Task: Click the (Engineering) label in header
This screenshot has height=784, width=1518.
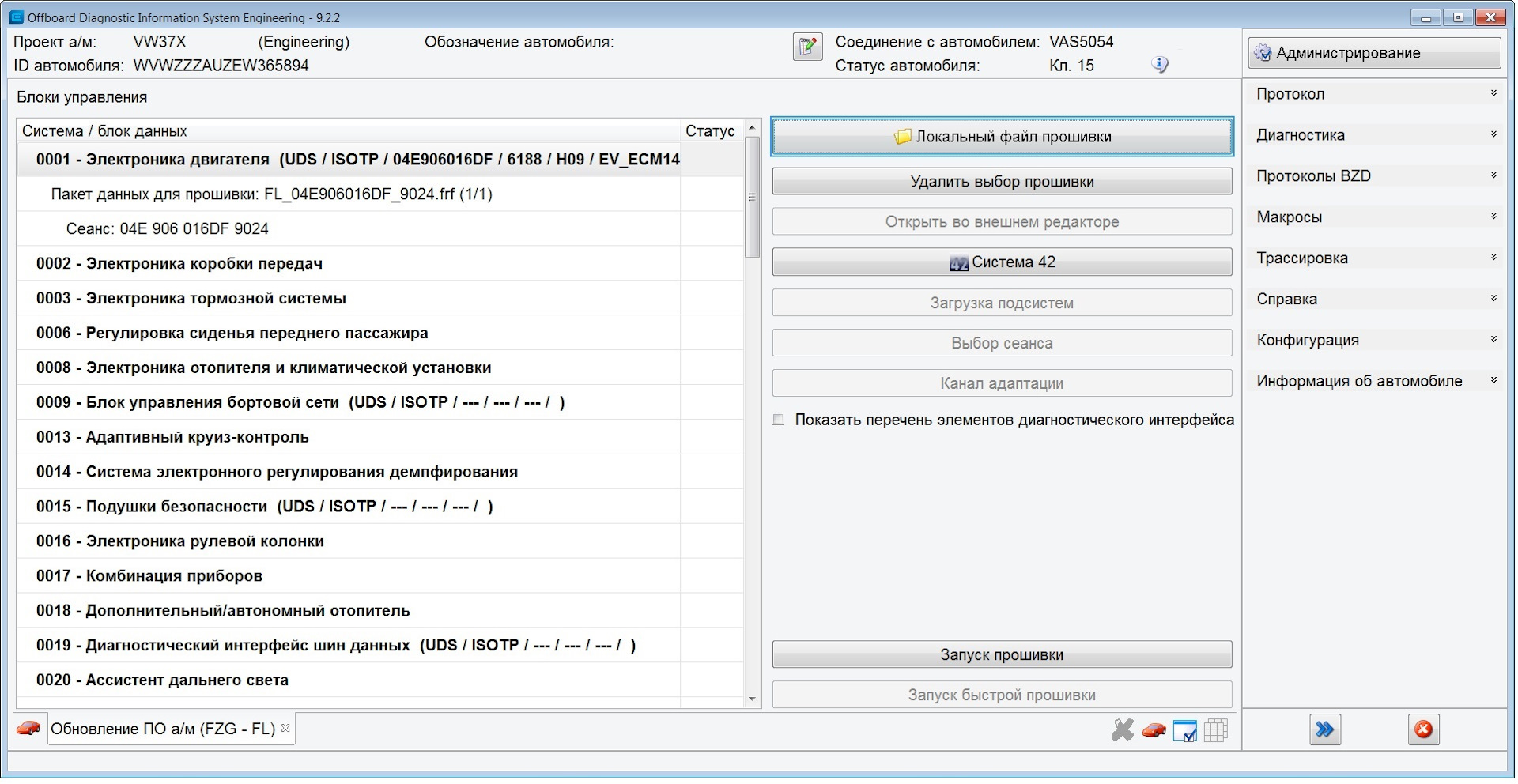Action: 304,42
